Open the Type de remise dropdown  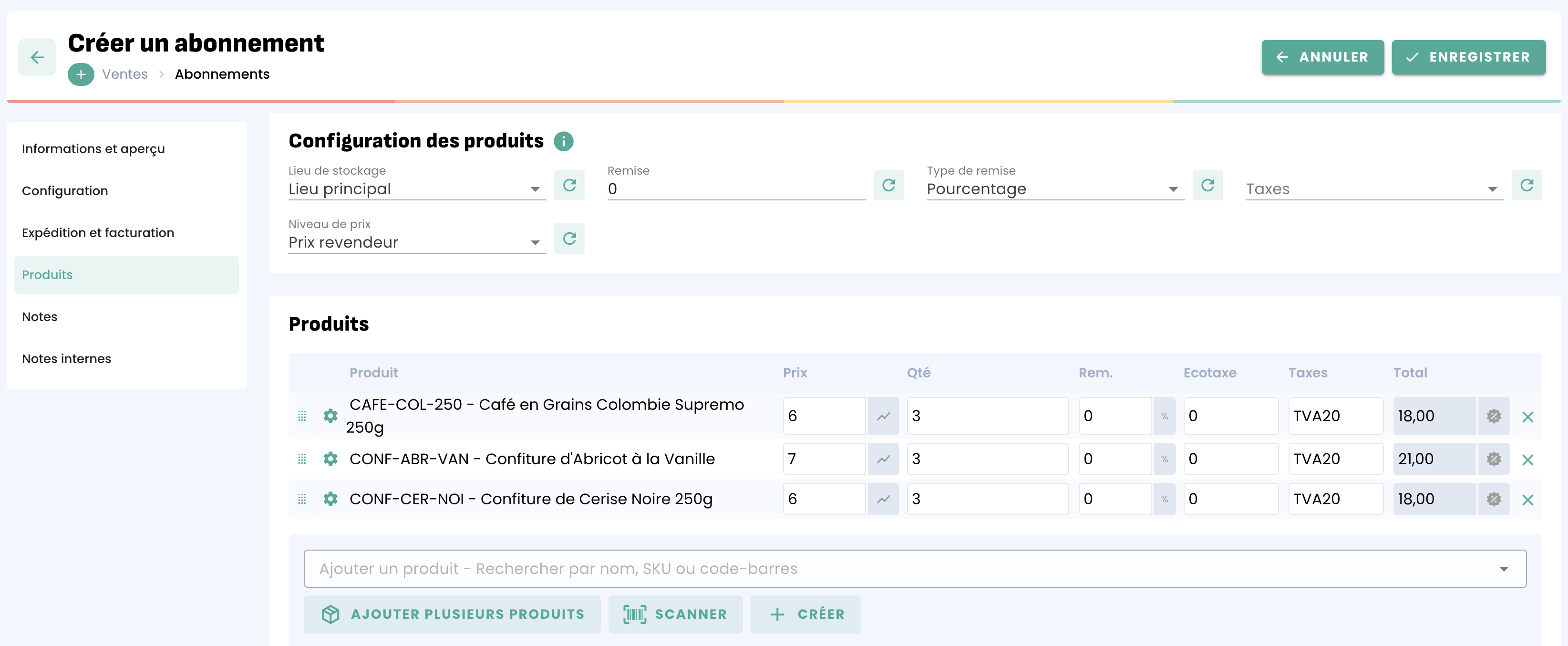click(x=1173, y=189)
